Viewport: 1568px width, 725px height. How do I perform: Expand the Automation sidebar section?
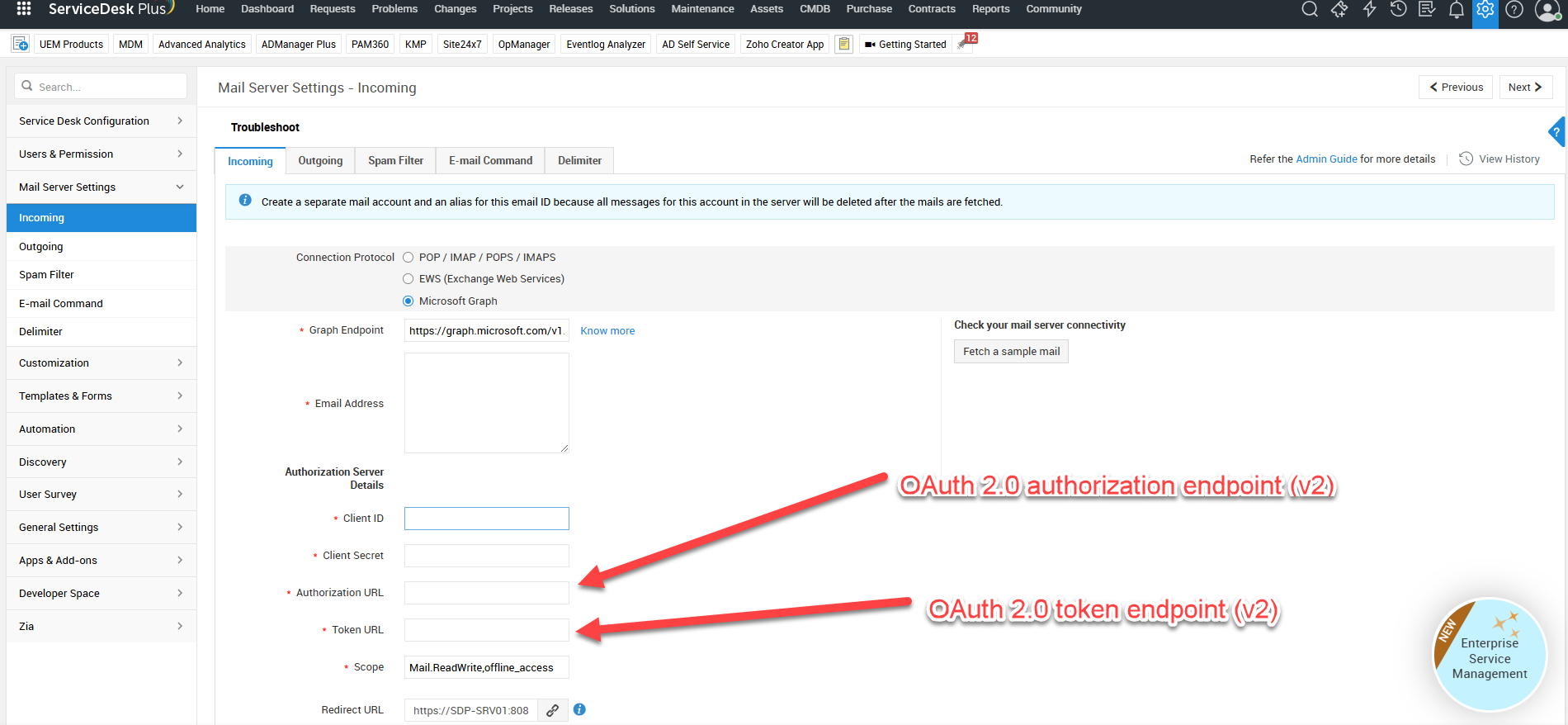pos(101,429)
